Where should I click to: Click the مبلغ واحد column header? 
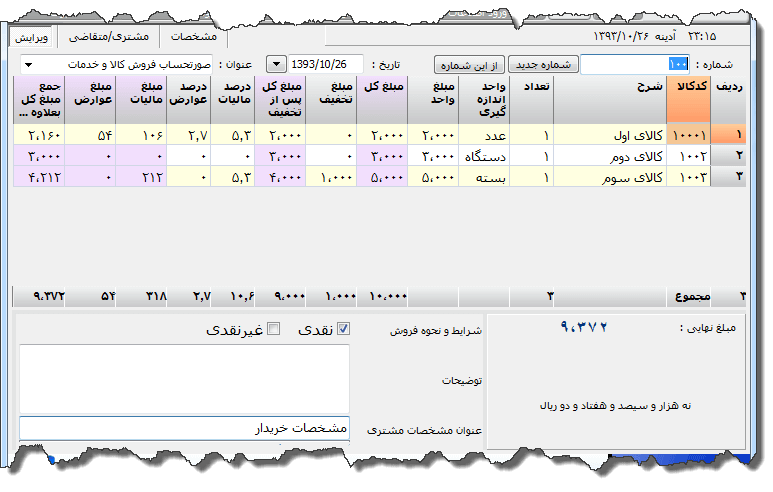434,100
